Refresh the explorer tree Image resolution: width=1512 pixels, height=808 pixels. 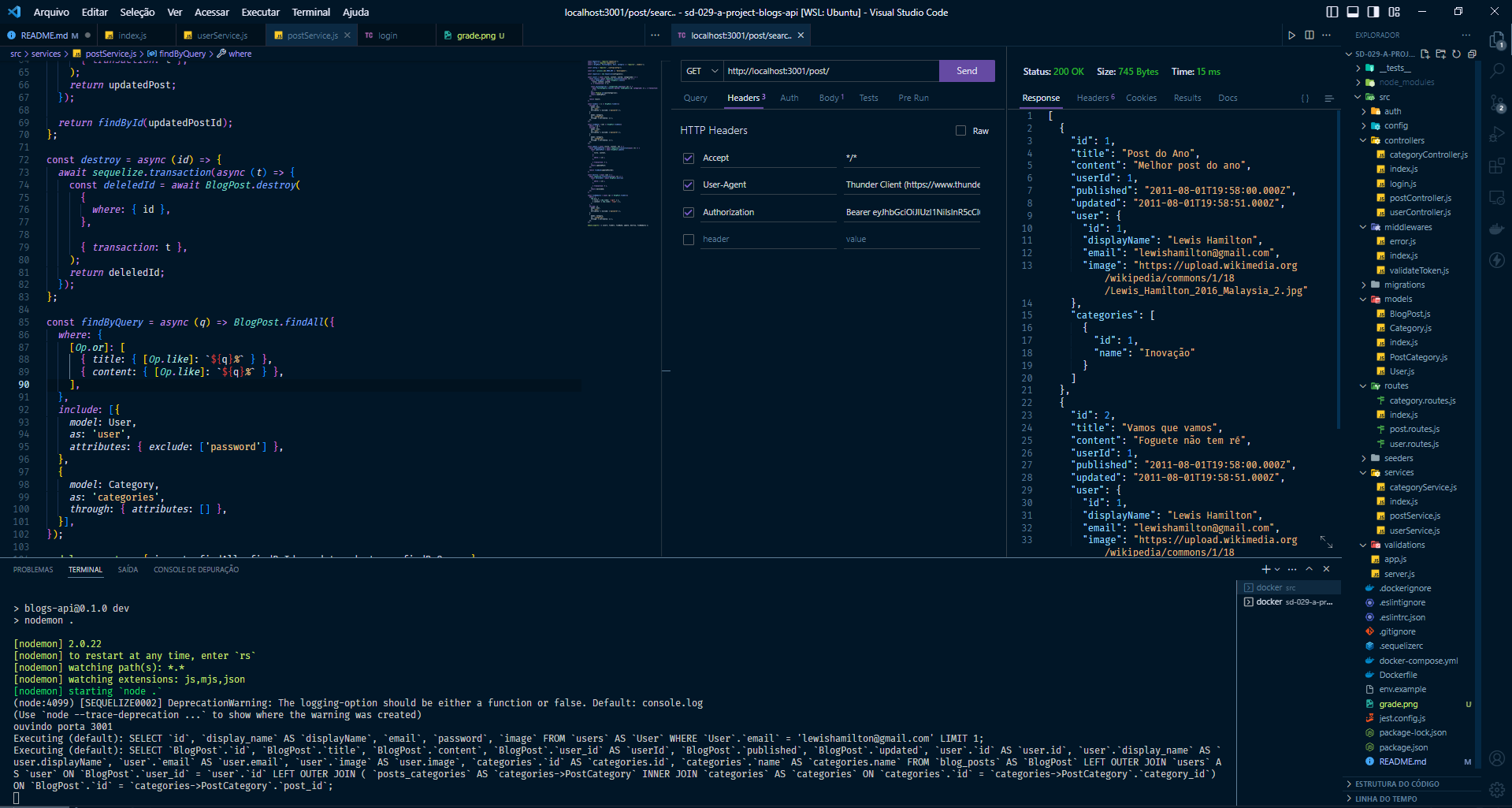[x=1456, y=54]
